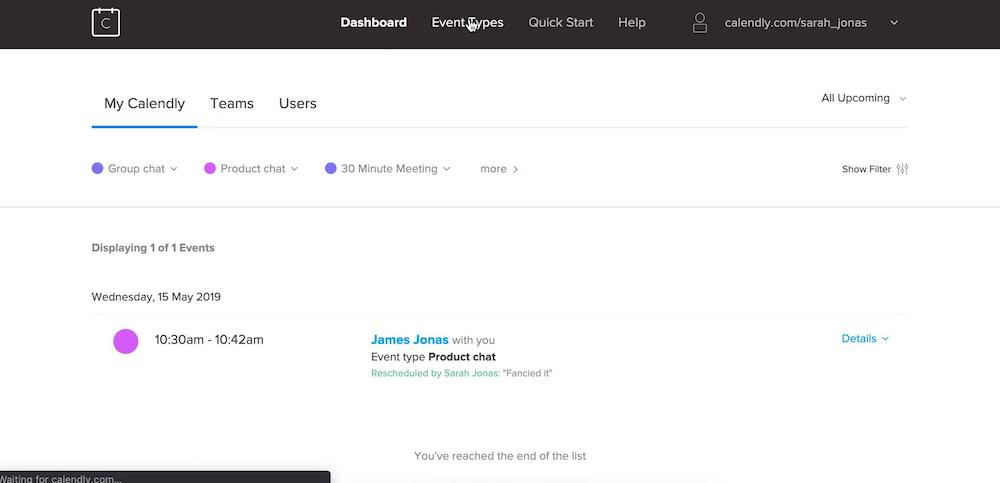This screenshot has height=483, width=1000.
Task: Expand the 30 Minute Meeting dropdown
Action: pos(446,169)
